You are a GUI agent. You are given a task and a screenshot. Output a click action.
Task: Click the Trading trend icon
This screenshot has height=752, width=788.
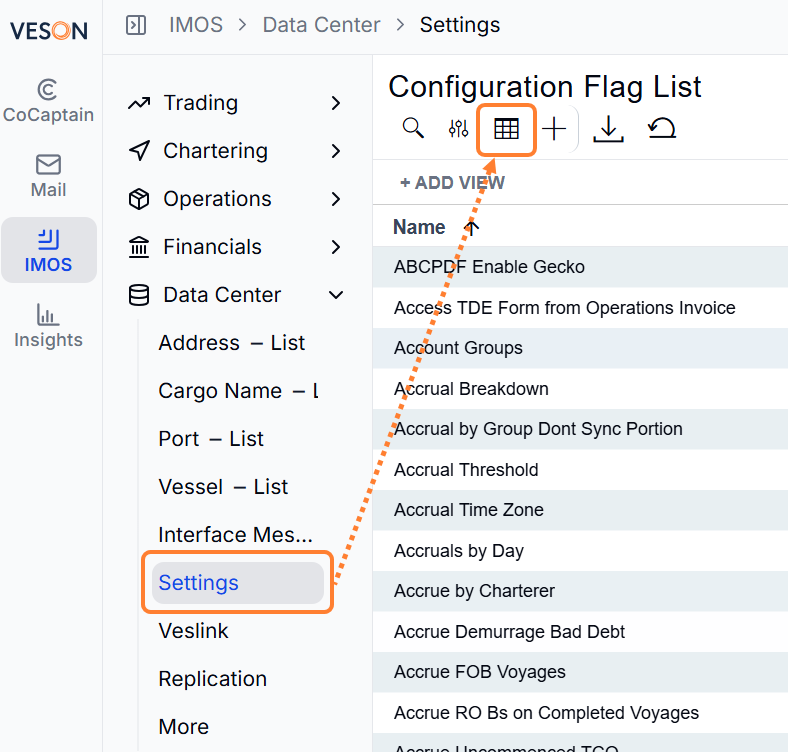coord(139,103)
